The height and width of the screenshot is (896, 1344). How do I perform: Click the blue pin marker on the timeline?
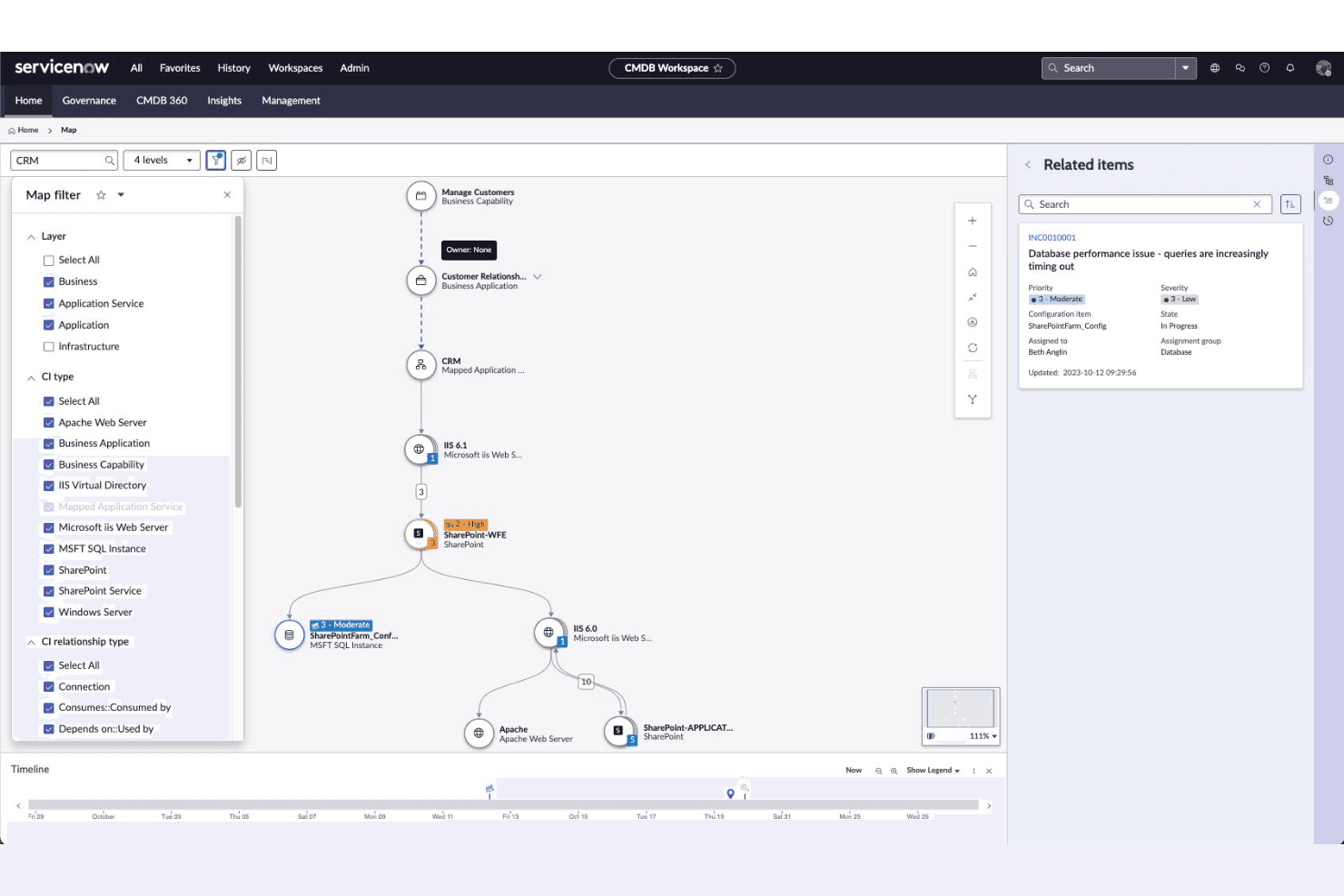coord(730,793)
